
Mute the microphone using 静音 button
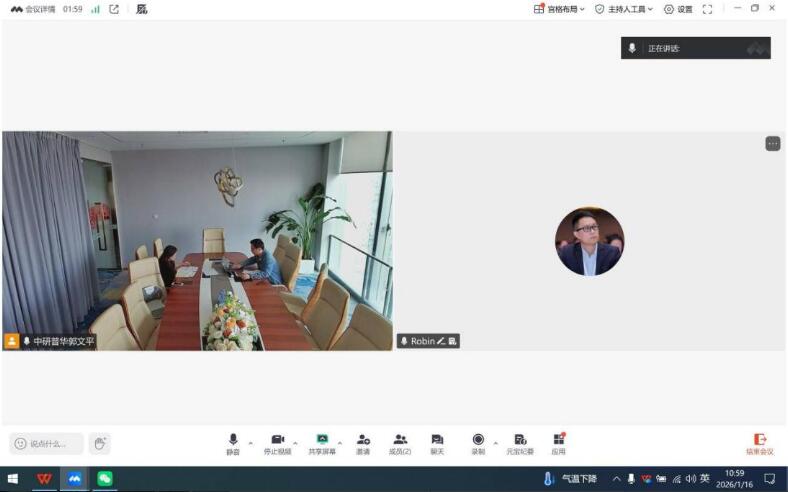click(233, 443)
